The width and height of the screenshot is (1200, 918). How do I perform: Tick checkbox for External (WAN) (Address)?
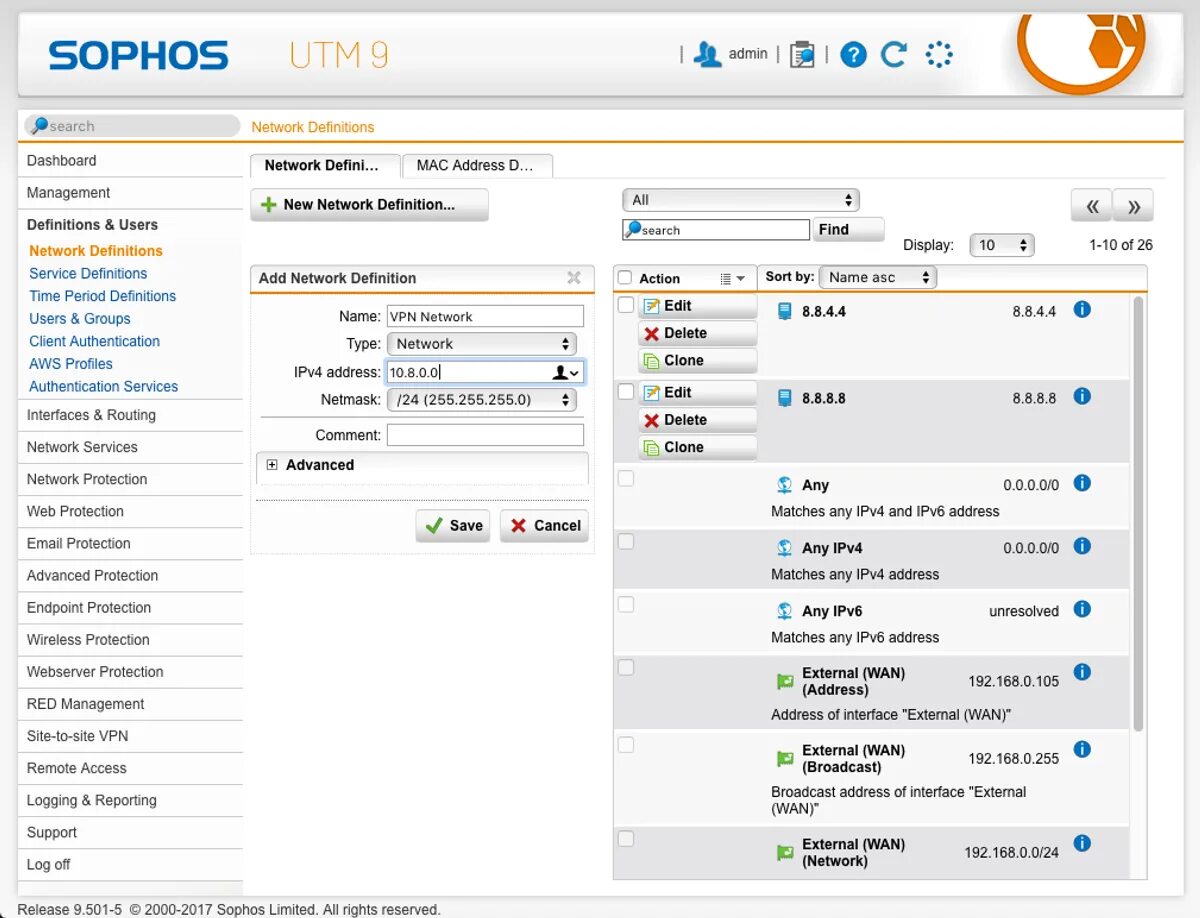626,667
